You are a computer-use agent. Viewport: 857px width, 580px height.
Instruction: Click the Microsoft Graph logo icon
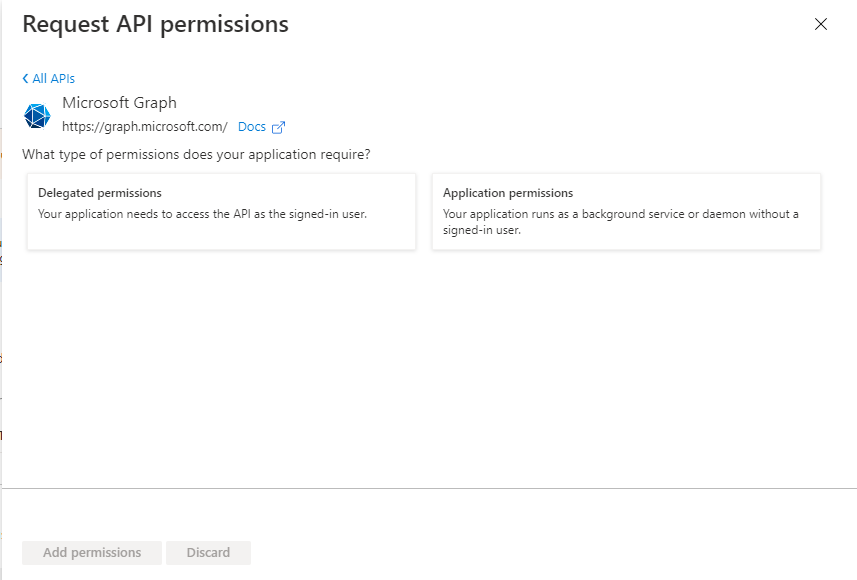pos(37,116)
